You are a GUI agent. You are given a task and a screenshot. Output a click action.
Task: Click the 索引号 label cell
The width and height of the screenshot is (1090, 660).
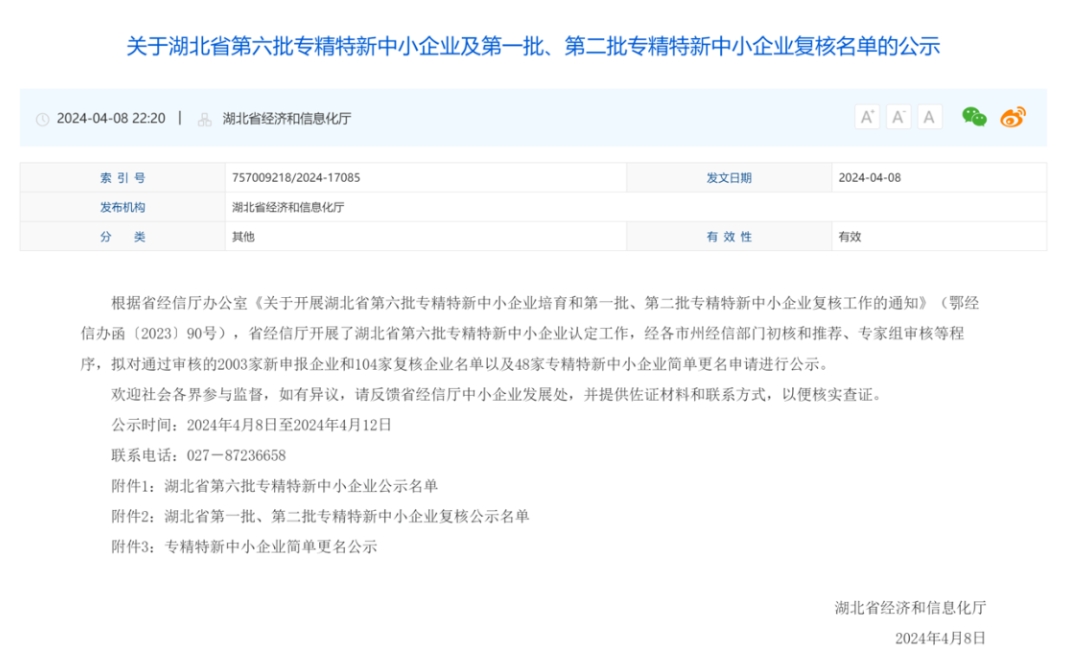(x=122, y=178)
